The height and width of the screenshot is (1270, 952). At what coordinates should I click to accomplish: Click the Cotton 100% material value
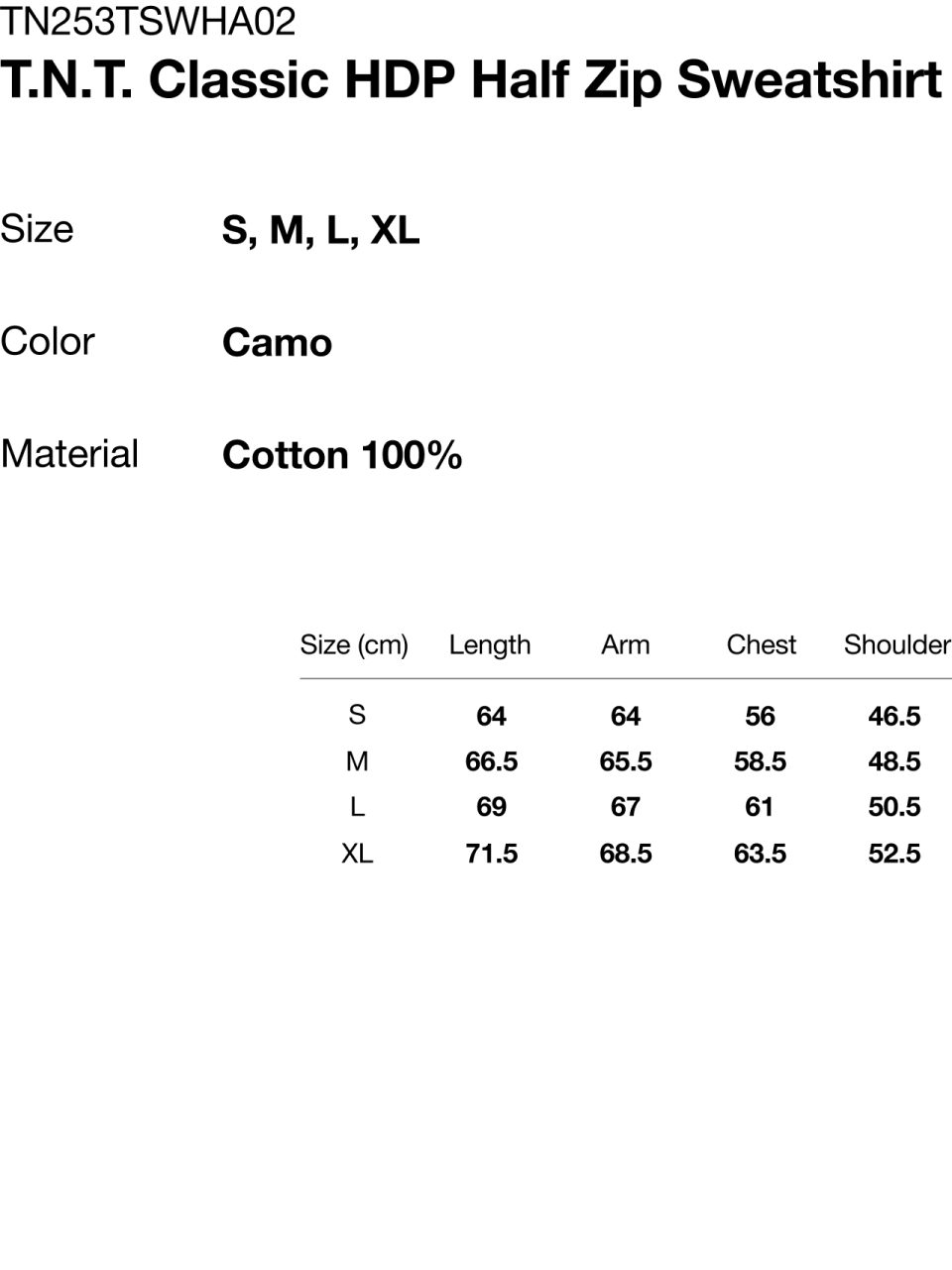click(x=342, y=456)
